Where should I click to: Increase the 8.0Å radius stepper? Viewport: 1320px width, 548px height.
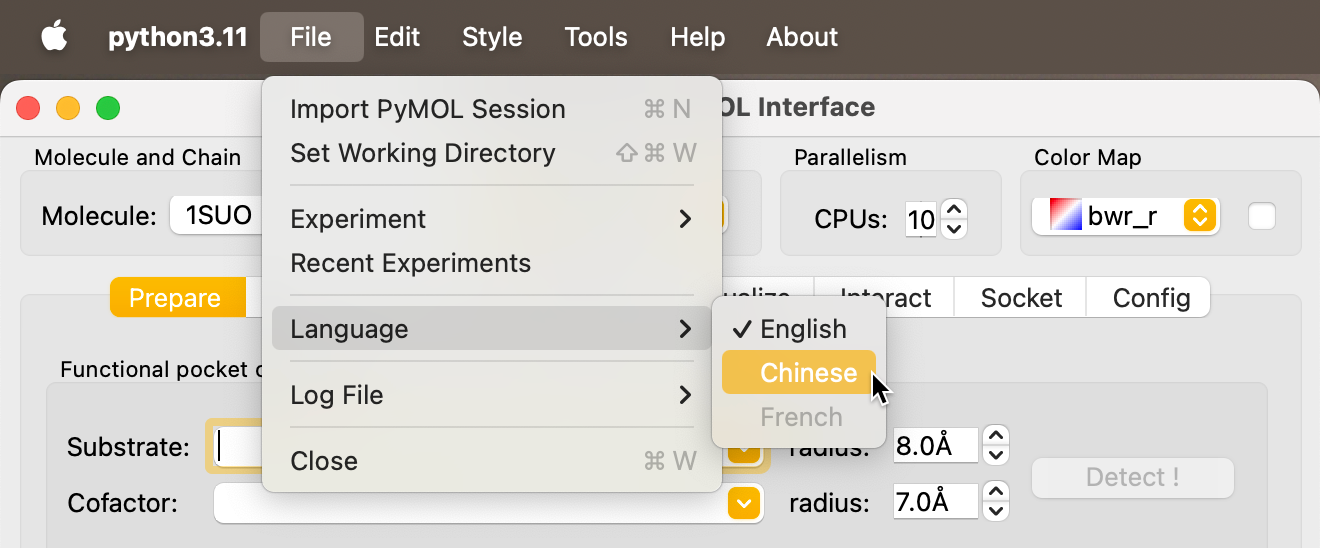[995, 436]
